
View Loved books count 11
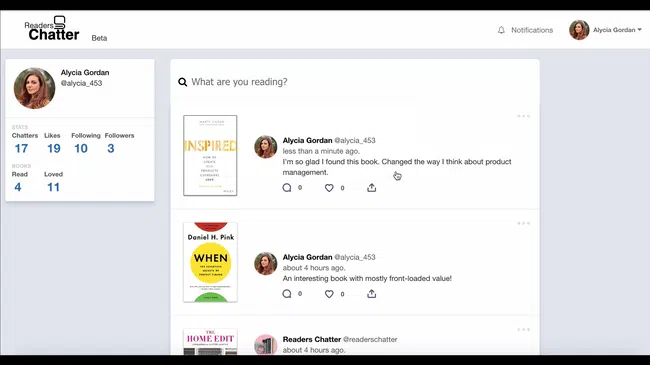click(x=53, y=187)
